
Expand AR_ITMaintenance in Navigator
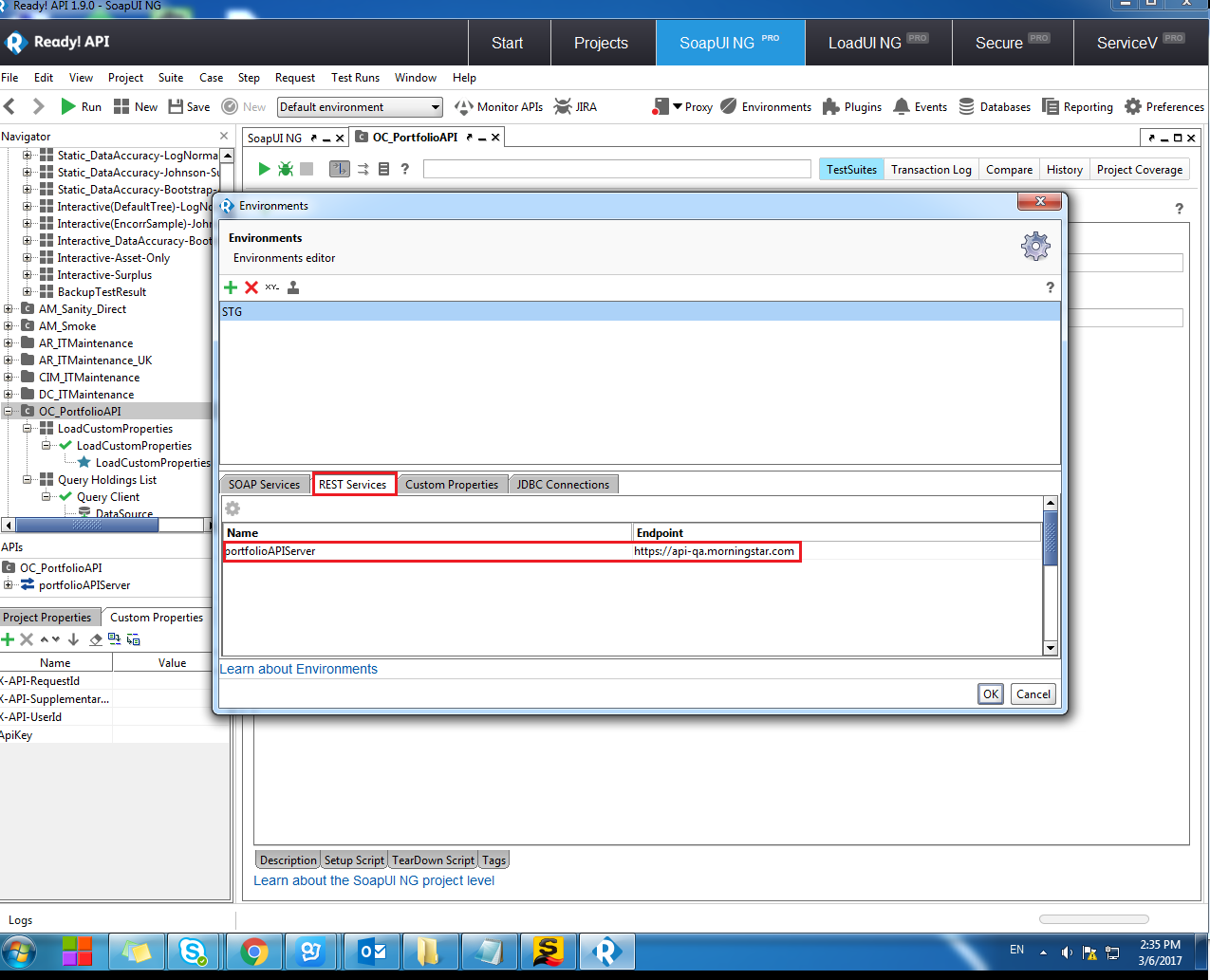pos(9,342)
